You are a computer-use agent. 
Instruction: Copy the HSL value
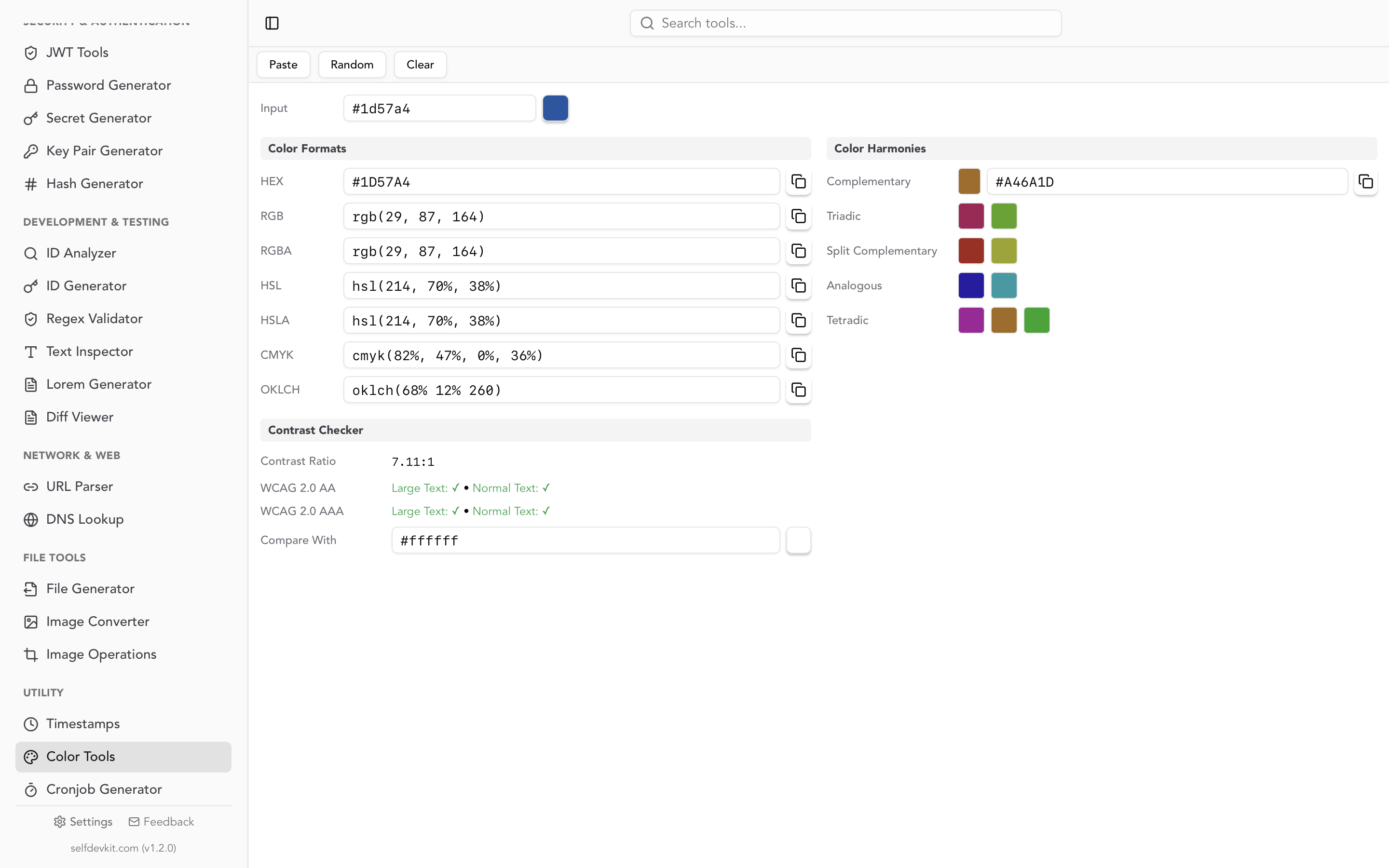tap(798, 286)
